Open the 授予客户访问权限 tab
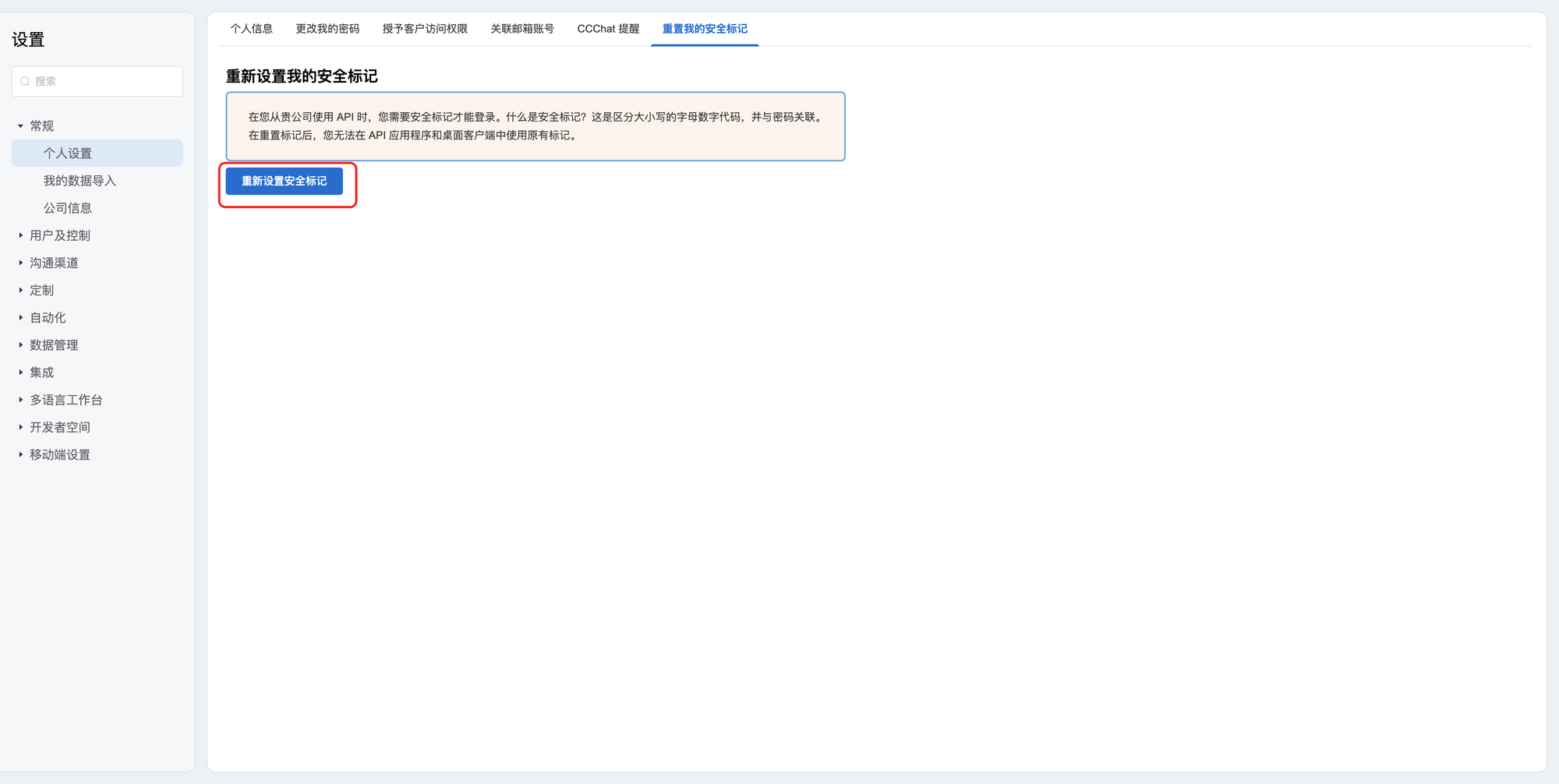This screenshot has width=1559, height=784. [425, 29]
